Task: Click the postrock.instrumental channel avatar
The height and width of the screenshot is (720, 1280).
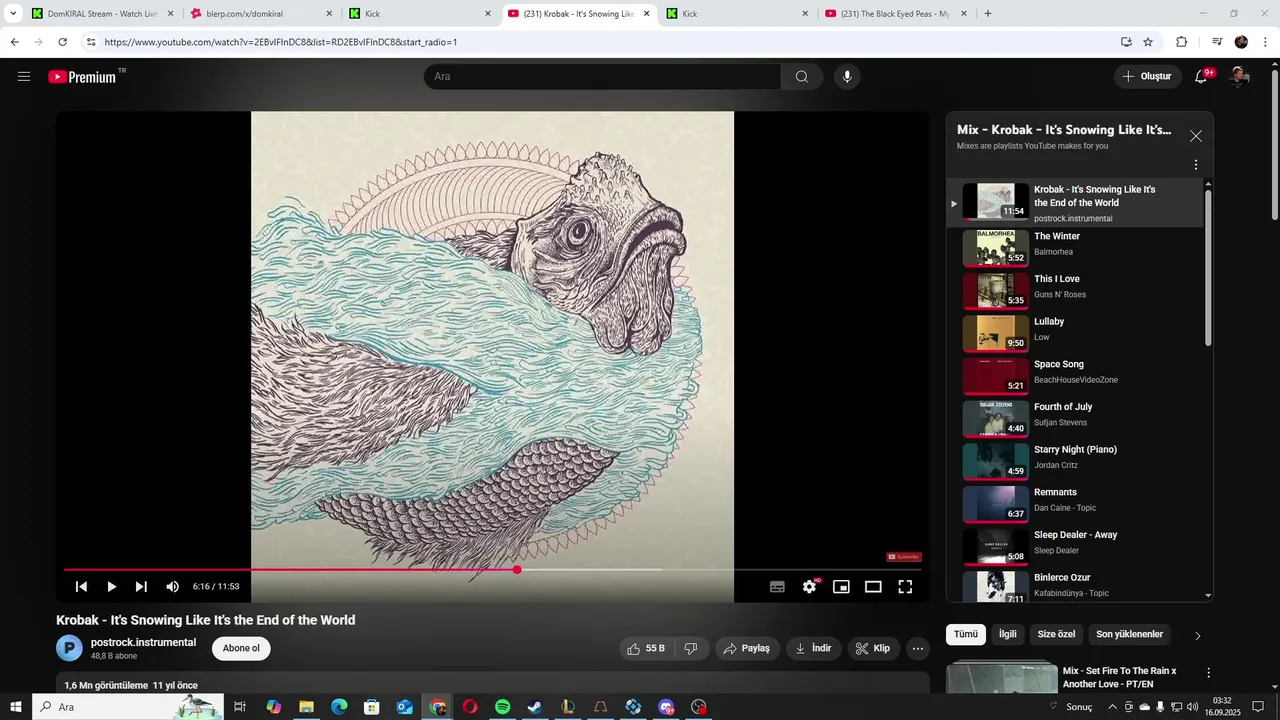Action: [69, 648]
